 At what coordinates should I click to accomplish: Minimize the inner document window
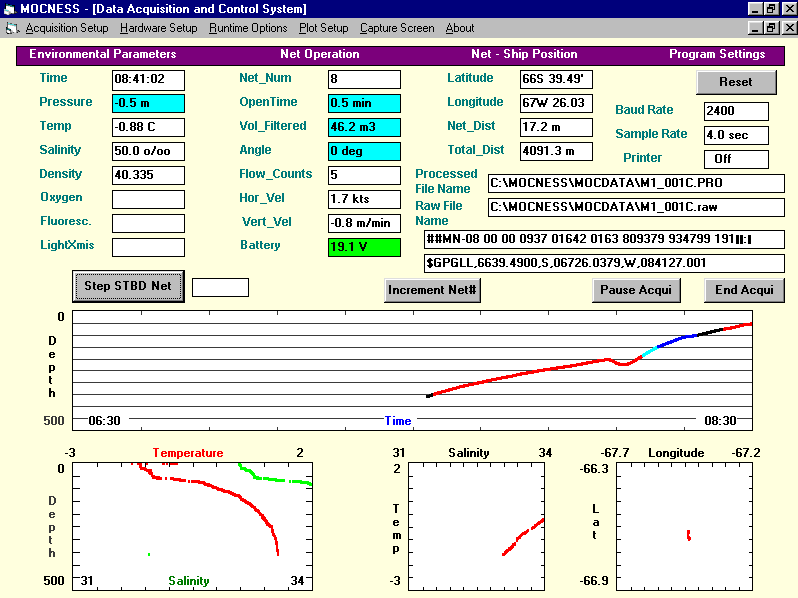click(755, 28)
